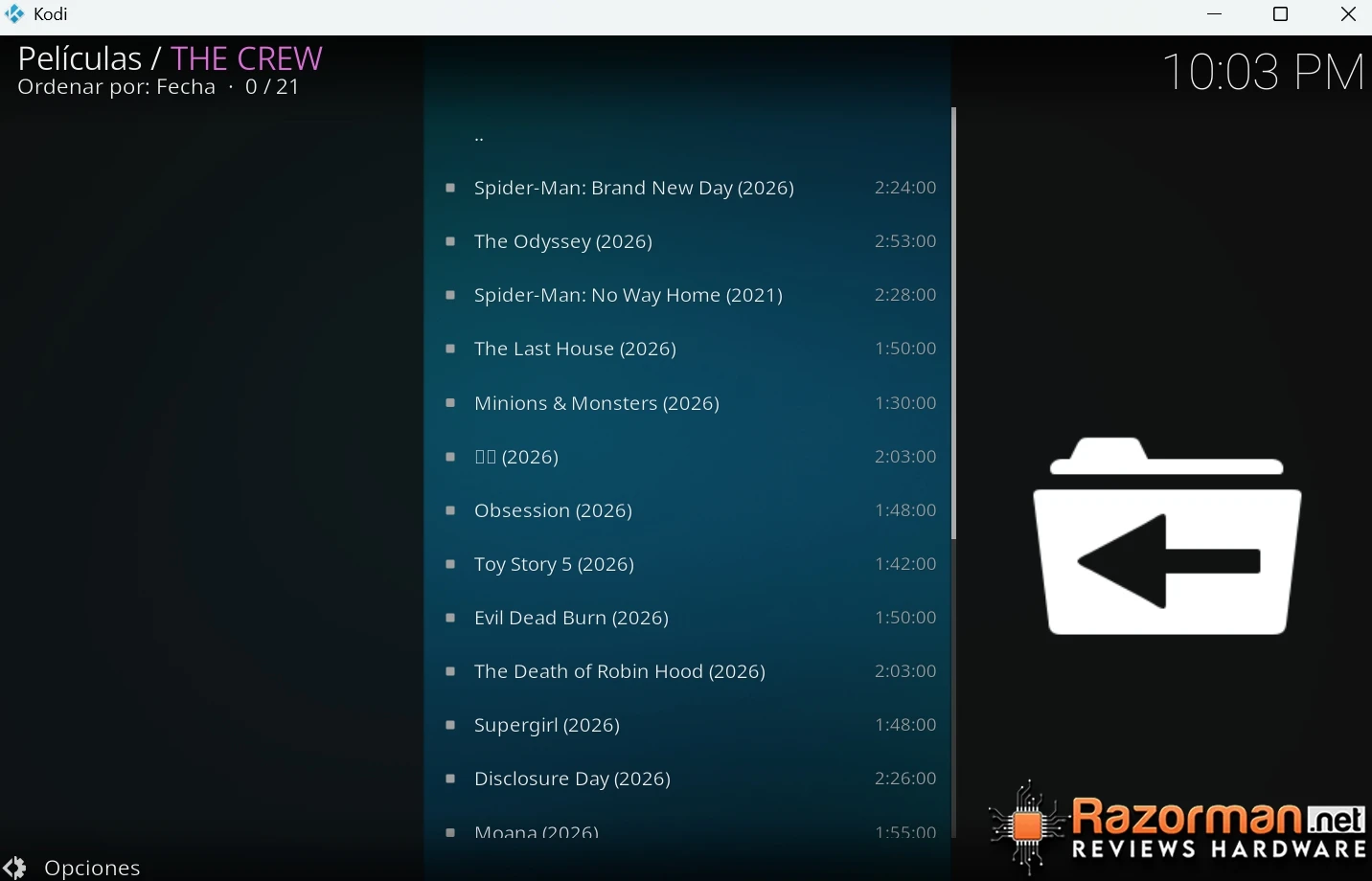The height and width of the screenshot is (881, 1372).
Task: Go up via the '..' parent entry
Action: (x=688, y=134)
